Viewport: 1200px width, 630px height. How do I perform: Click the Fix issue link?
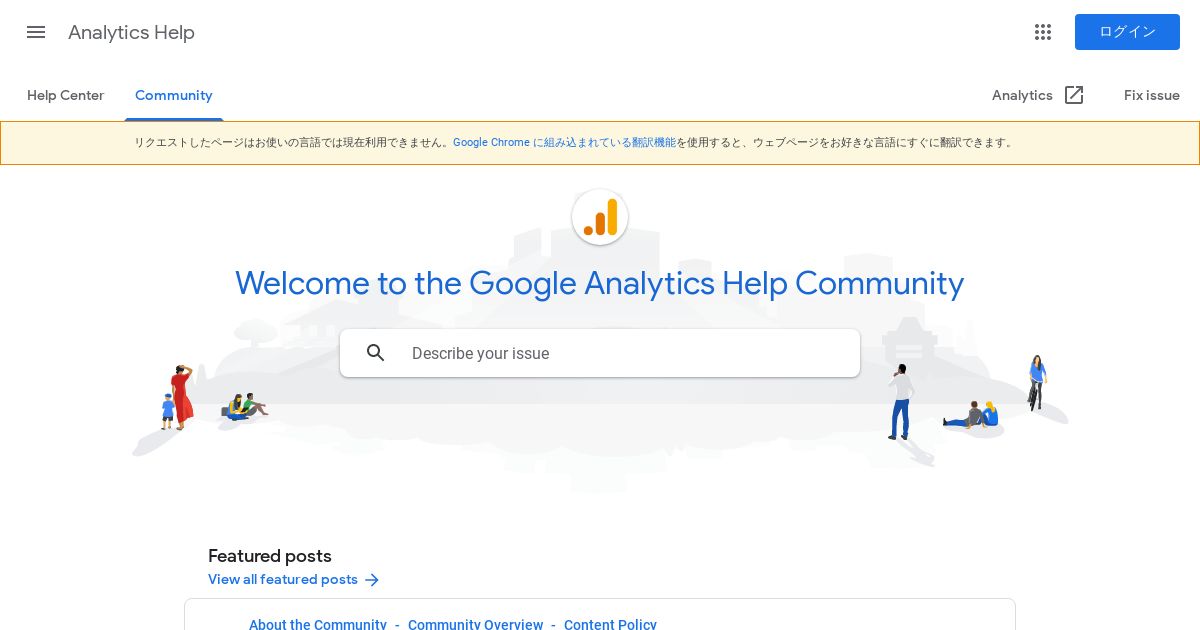[1152, 95]
